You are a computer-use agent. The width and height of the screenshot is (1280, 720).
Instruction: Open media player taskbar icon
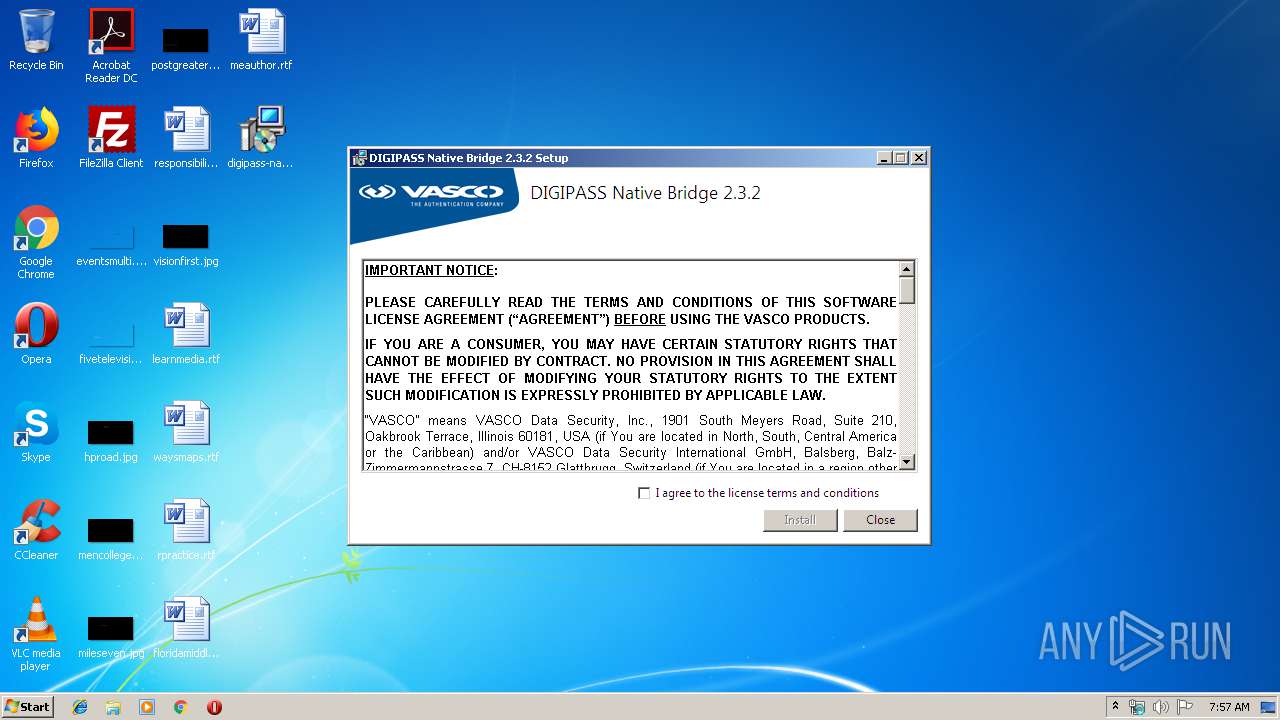[x=147, y=707]
